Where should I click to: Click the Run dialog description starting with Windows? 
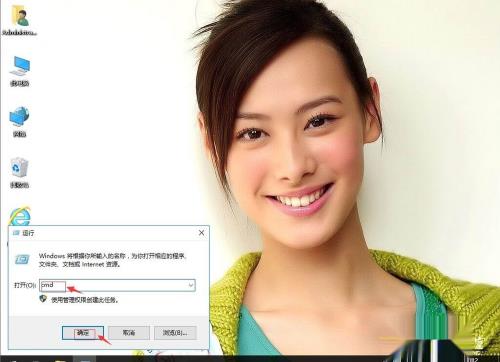click(x=113, y=260)
